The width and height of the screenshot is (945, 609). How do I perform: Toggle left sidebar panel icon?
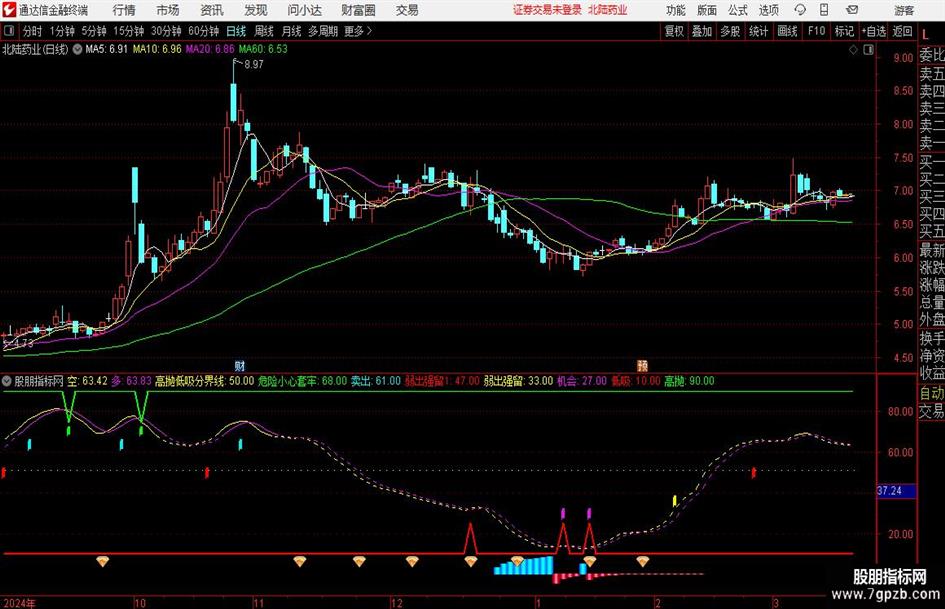point(9,31)
